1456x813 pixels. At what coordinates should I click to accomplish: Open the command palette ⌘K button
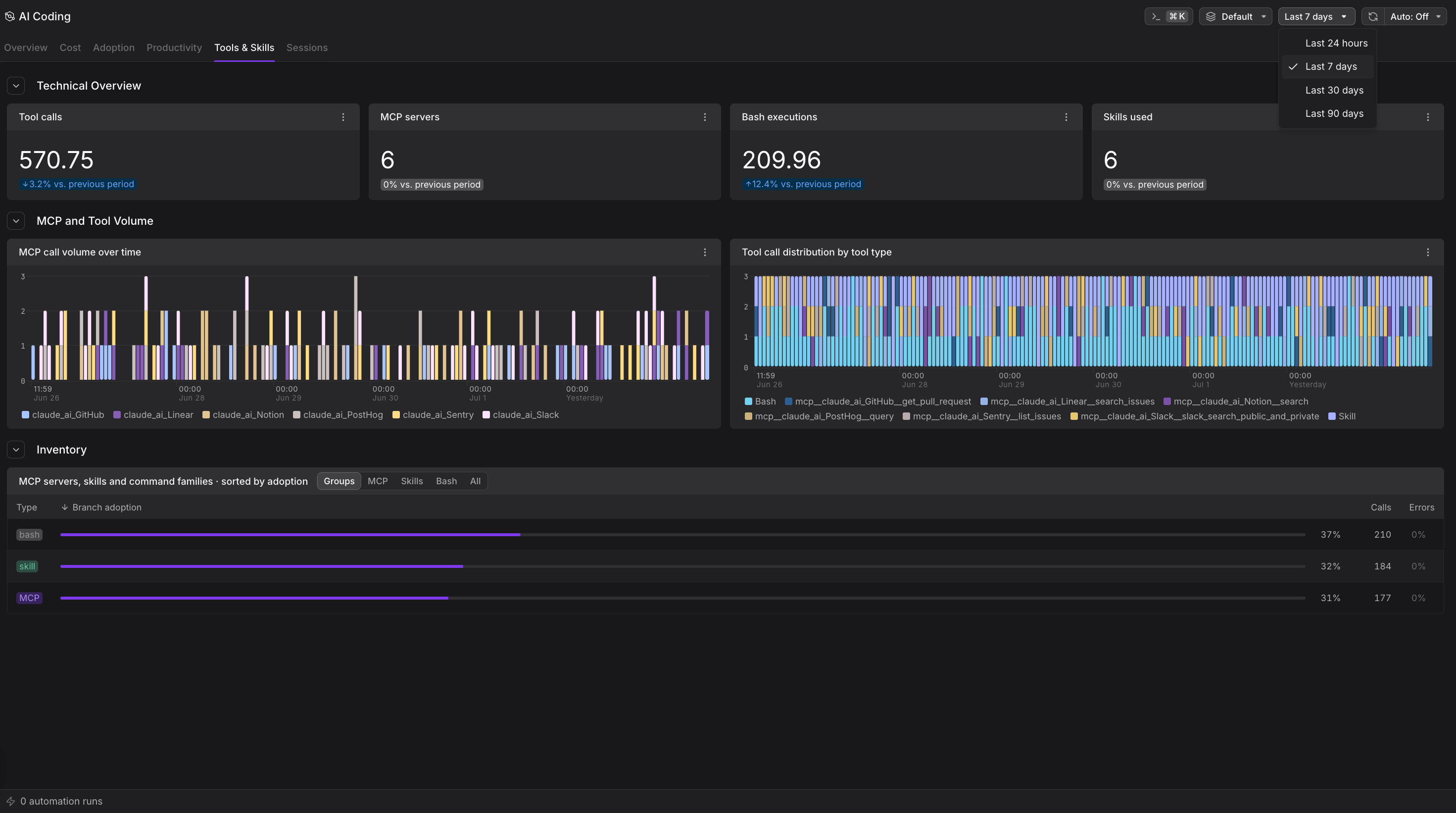[1168, 16]
